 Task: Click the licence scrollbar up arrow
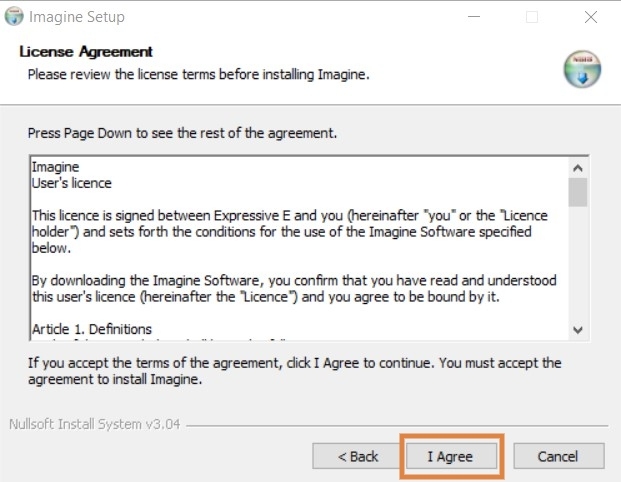pos(577,167)
